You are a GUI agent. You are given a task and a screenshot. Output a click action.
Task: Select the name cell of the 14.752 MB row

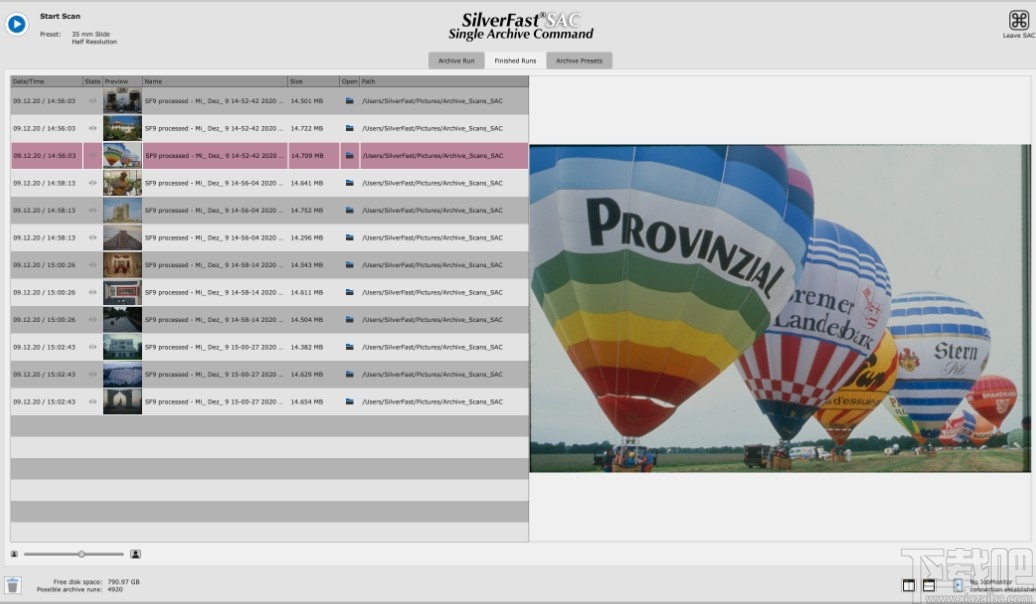click(214, 210)
